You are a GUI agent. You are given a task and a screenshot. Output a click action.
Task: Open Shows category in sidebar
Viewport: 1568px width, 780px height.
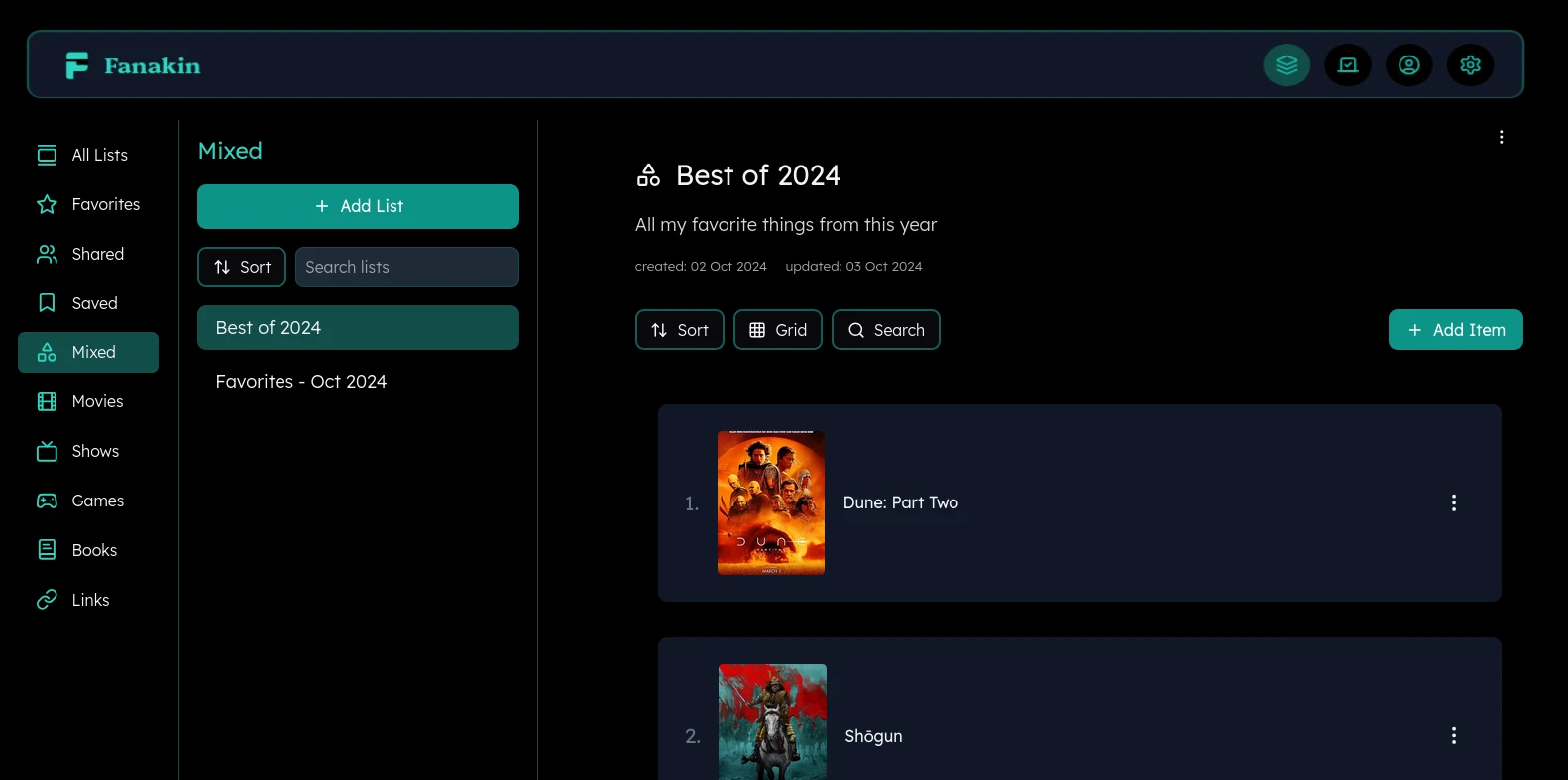pyautogui.click(x=88, y=451)
